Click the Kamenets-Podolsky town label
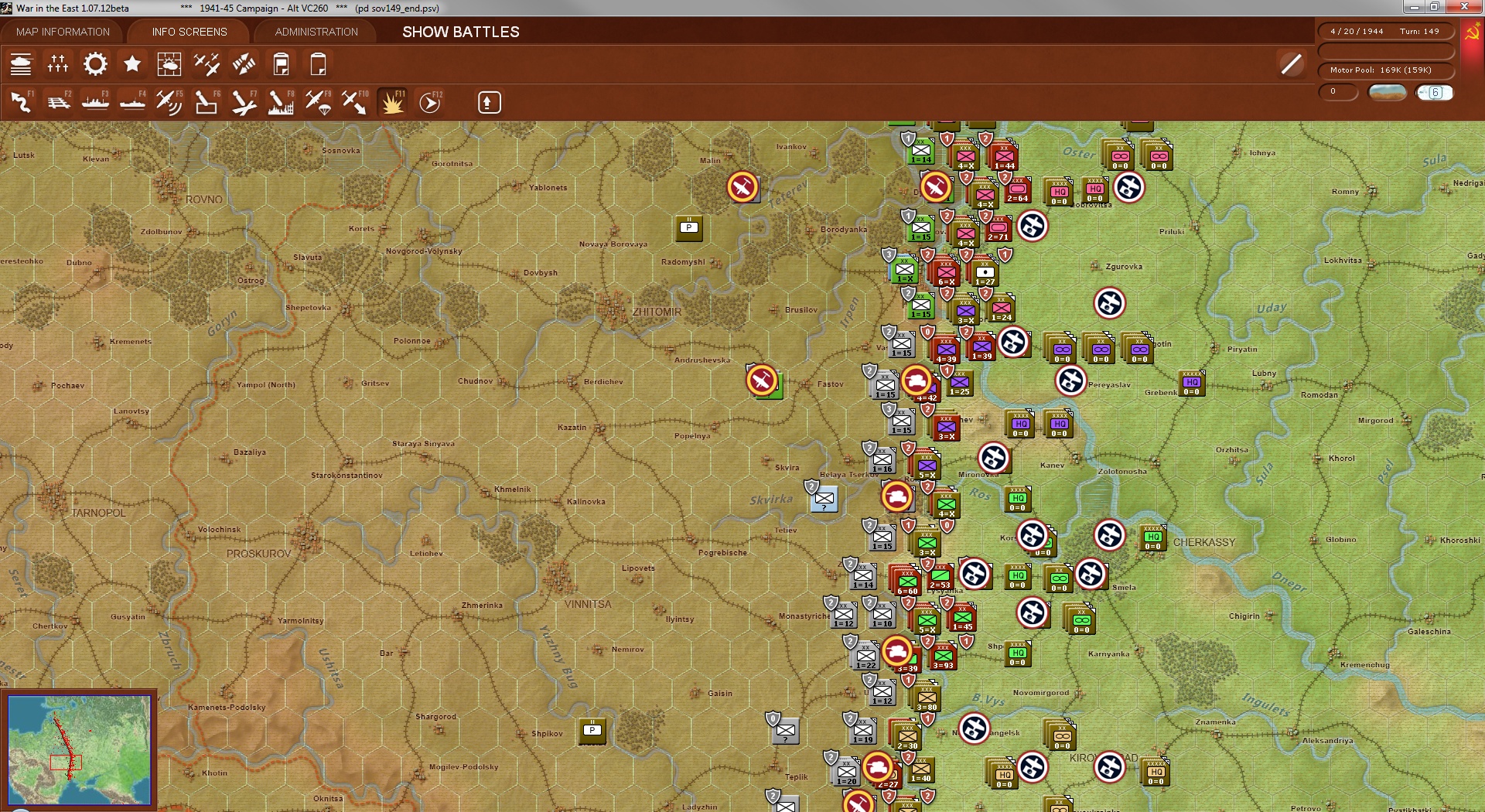The image size is (1485, 812). (x=227, y=707)
